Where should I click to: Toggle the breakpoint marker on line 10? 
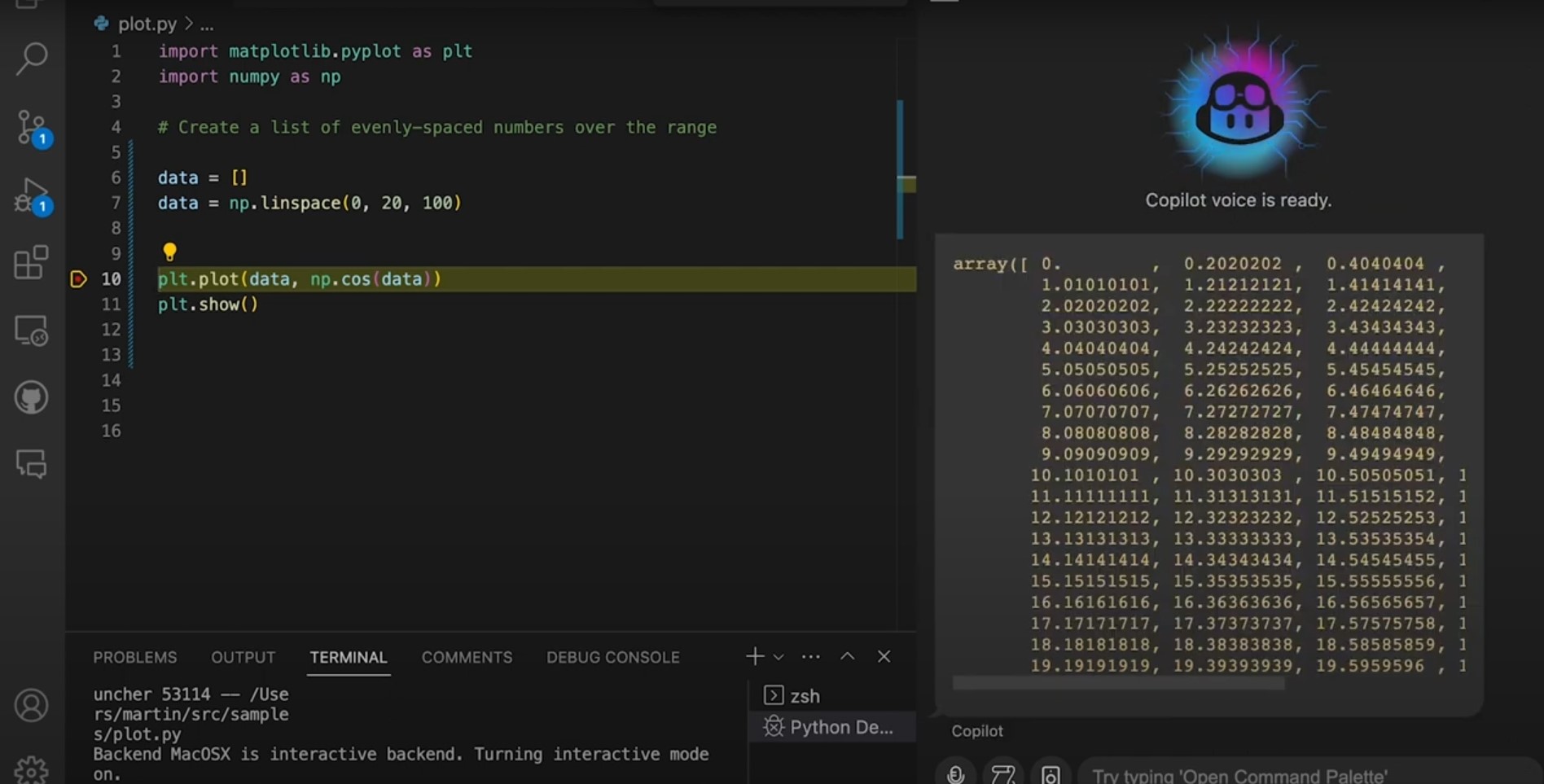click(78, 279)
